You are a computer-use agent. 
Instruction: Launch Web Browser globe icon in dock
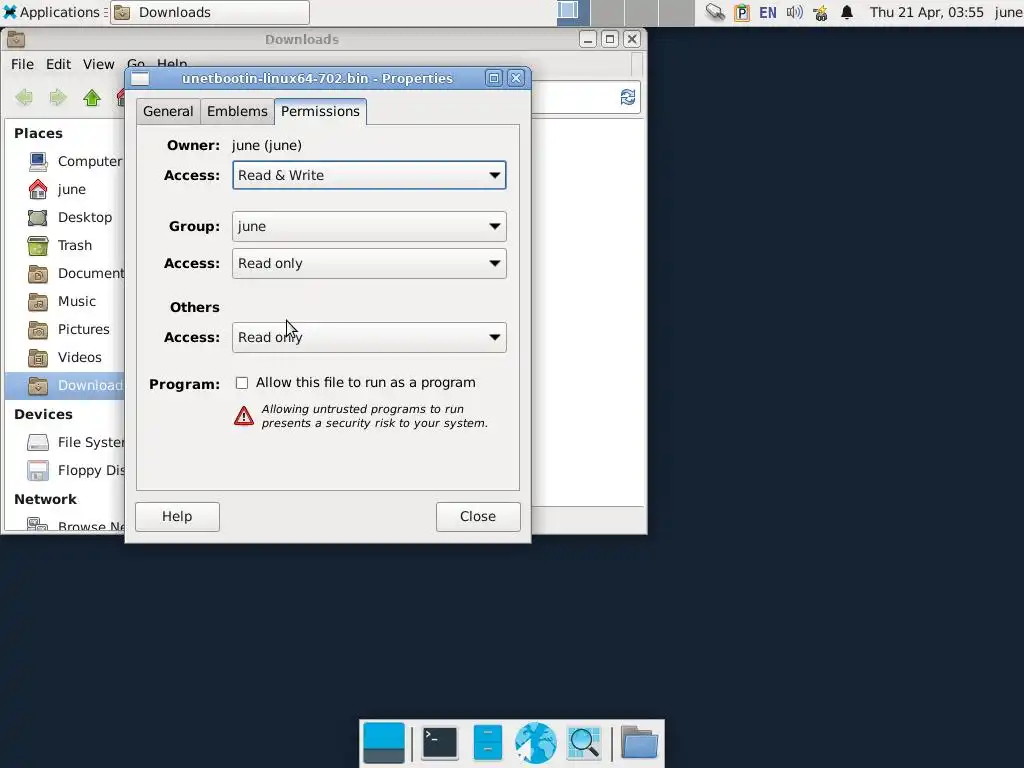pyautogui.click(x=536, y=743)
